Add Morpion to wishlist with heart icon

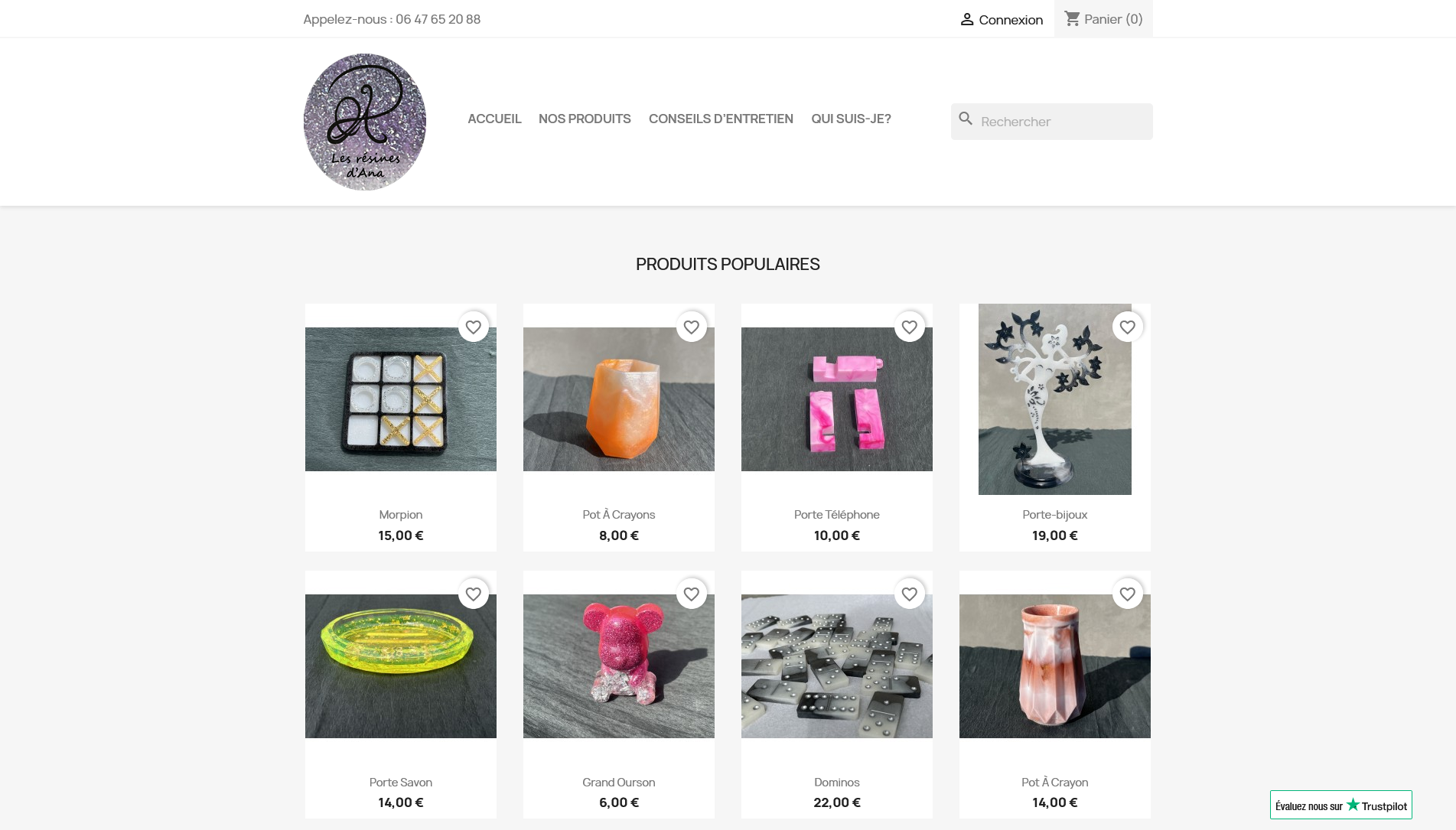pos(474,327)
